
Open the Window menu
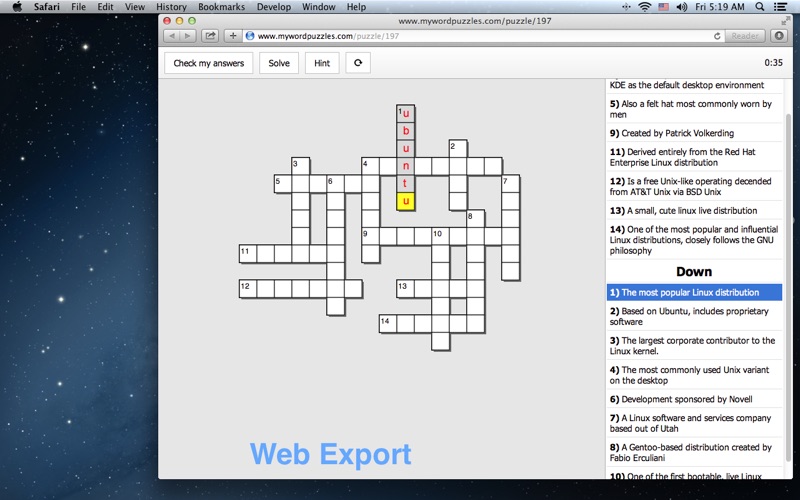click(x=318, y=7)
